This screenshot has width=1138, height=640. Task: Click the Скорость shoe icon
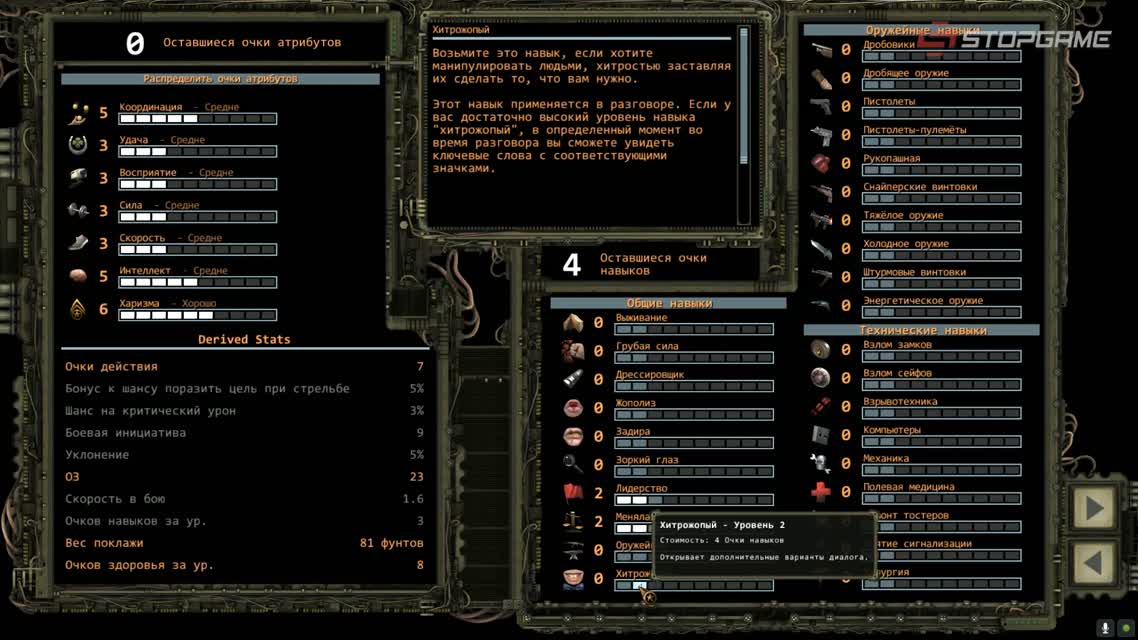click(78, 243)
